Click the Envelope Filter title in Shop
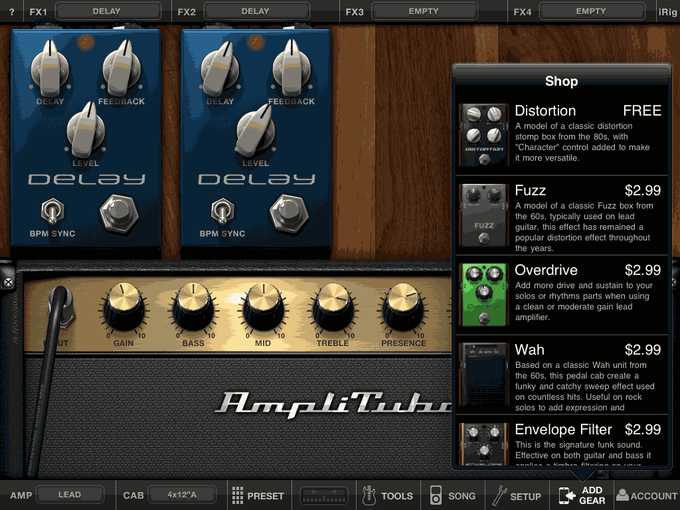 pyautogui.click(x=563, y=430)
